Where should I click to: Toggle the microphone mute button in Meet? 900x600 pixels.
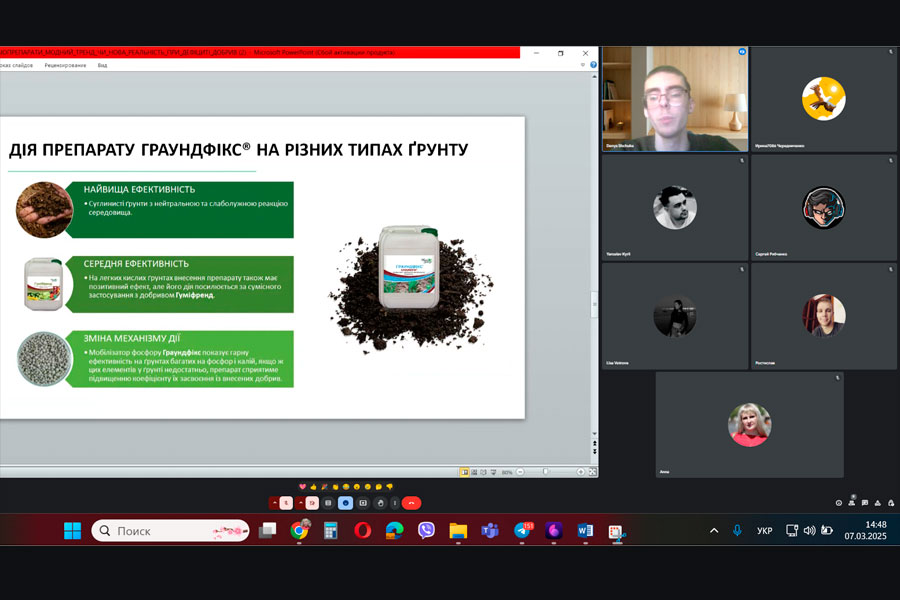coord(286,503)
